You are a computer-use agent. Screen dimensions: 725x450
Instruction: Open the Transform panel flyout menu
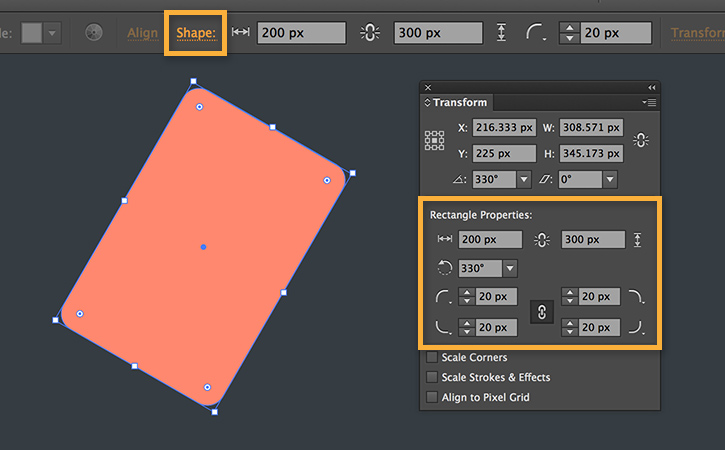[x=649, y=102]
